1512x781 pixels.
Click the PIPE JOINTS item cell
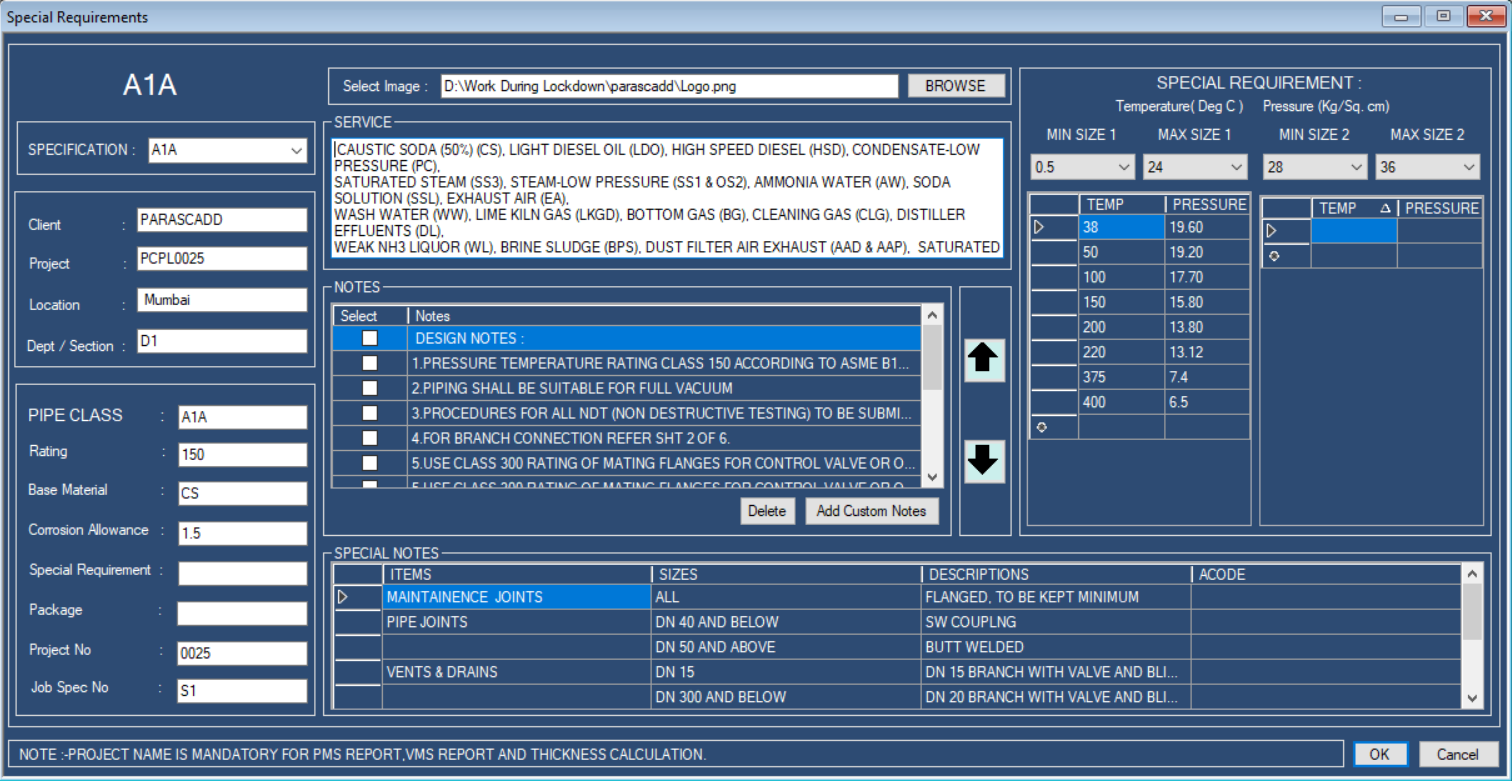(x=516, y=622)
